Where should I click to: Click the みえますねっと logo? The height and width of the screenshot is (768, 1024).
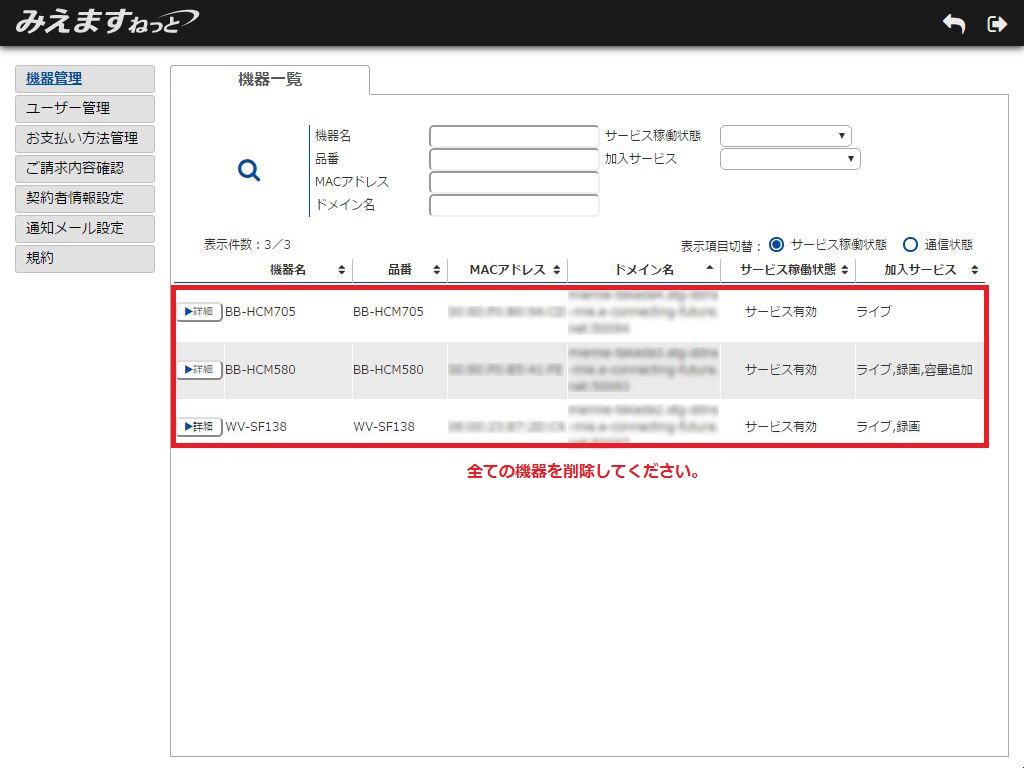pyautogui.click(x=106, y=22)
